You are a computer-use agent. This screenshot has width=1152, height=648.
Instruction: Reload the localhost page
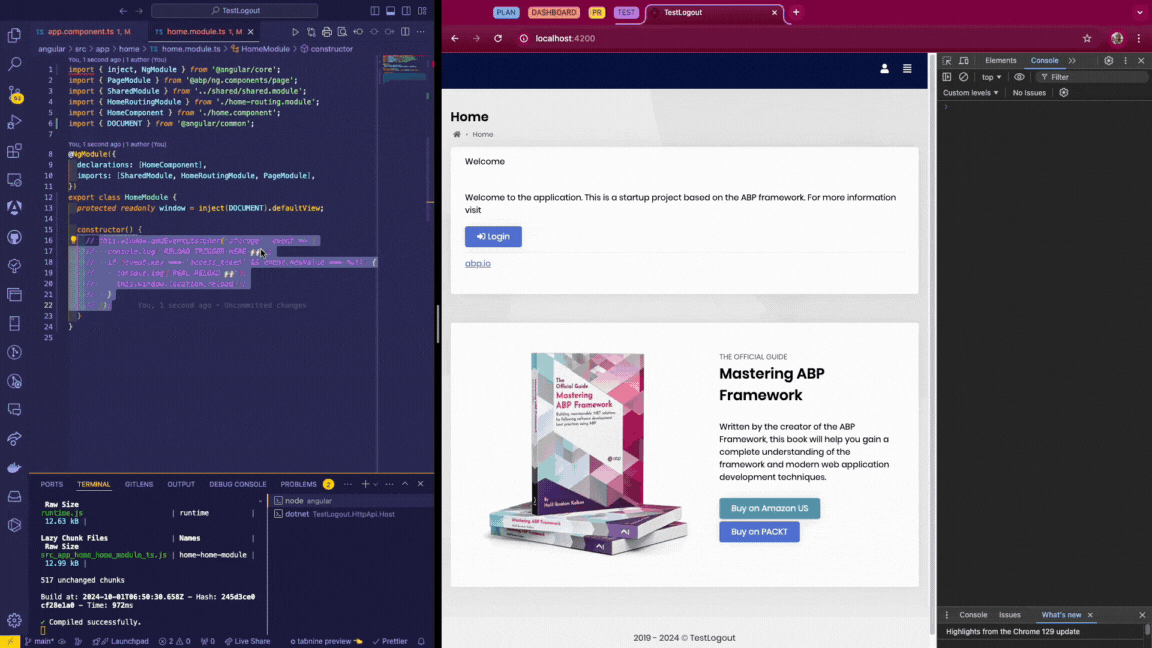point(498,38)
